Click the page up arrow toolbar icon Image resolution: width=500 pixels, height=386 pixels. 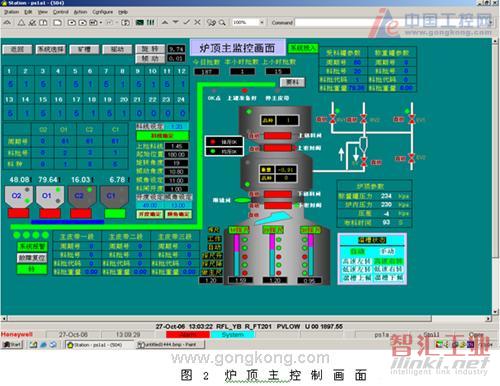coord(165,22)
